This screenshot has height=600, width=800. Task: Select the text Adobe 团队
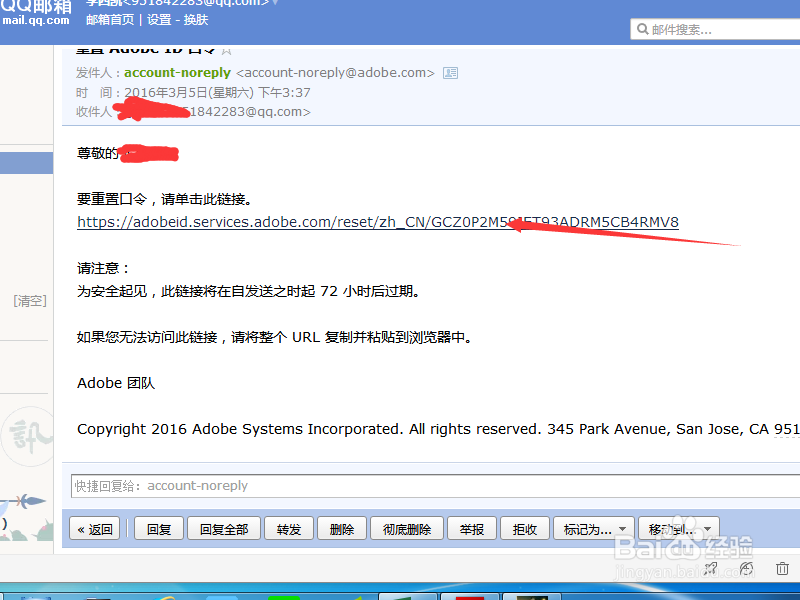[x=116, y=383]
